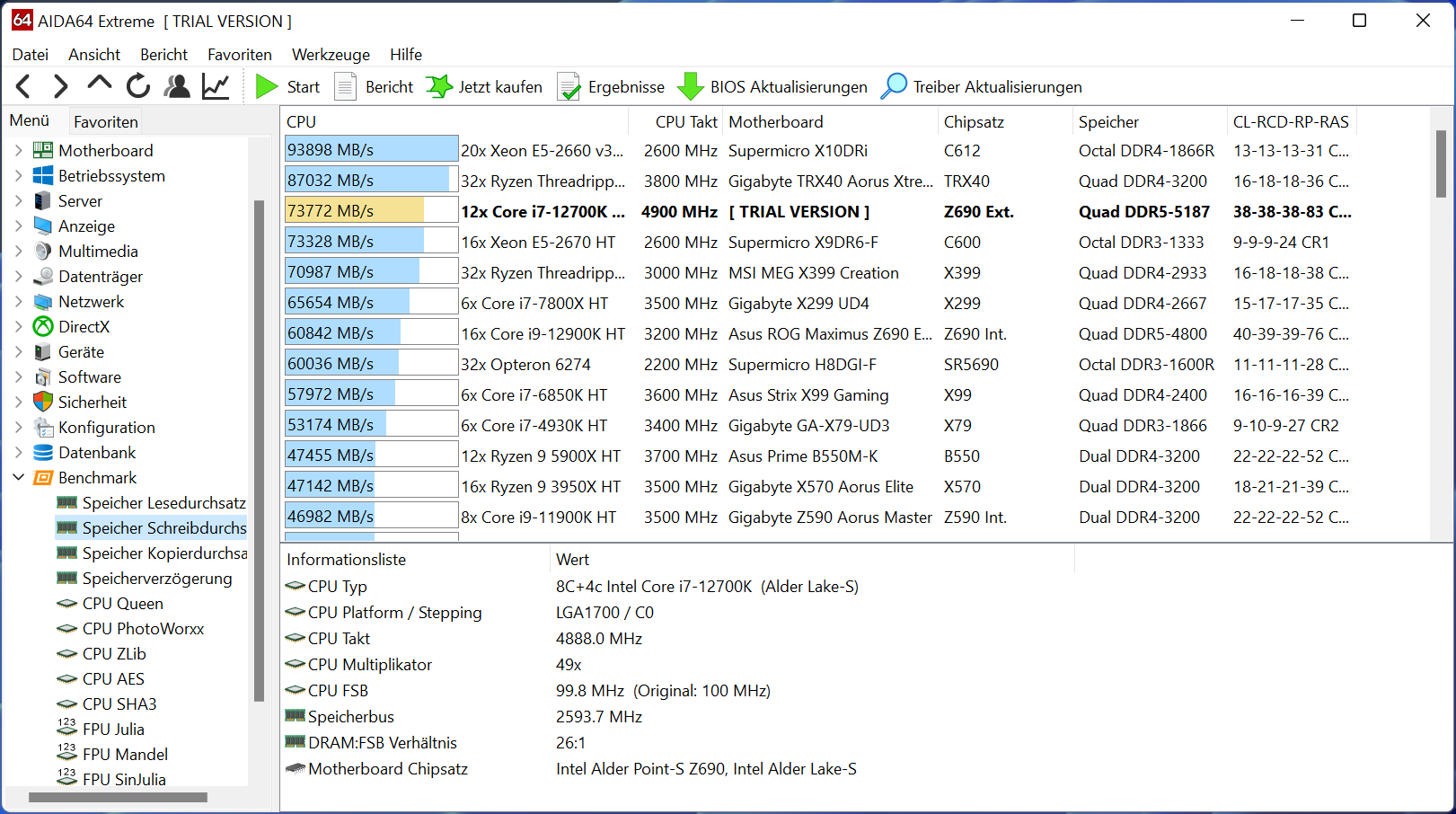This screenshot has height=814, width=1456.
Task: Click the back navigation arrow
Action: [22, 85]
